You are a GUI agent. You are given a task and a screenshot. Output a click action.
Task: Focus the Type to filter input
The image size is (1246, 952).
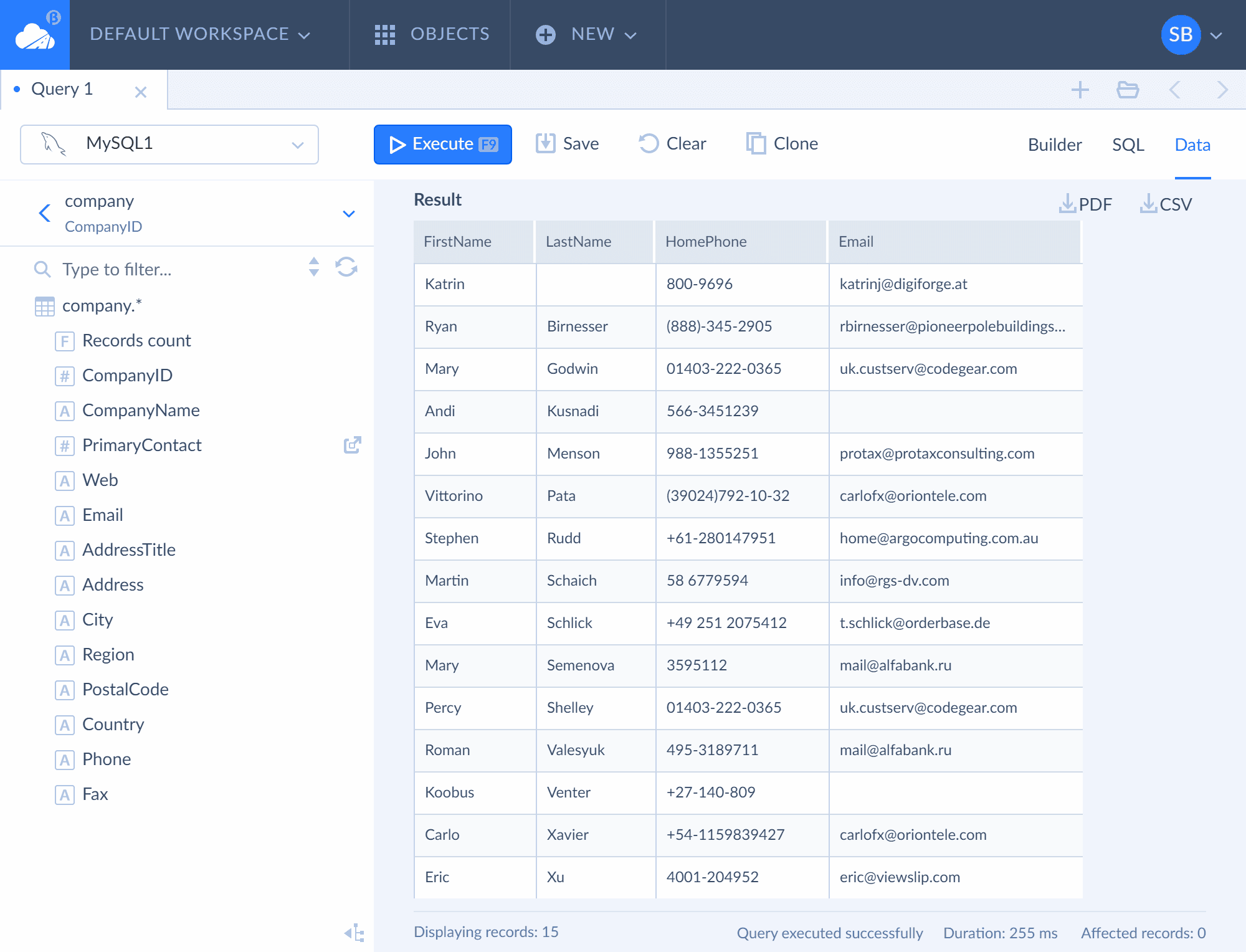[174, 269]
